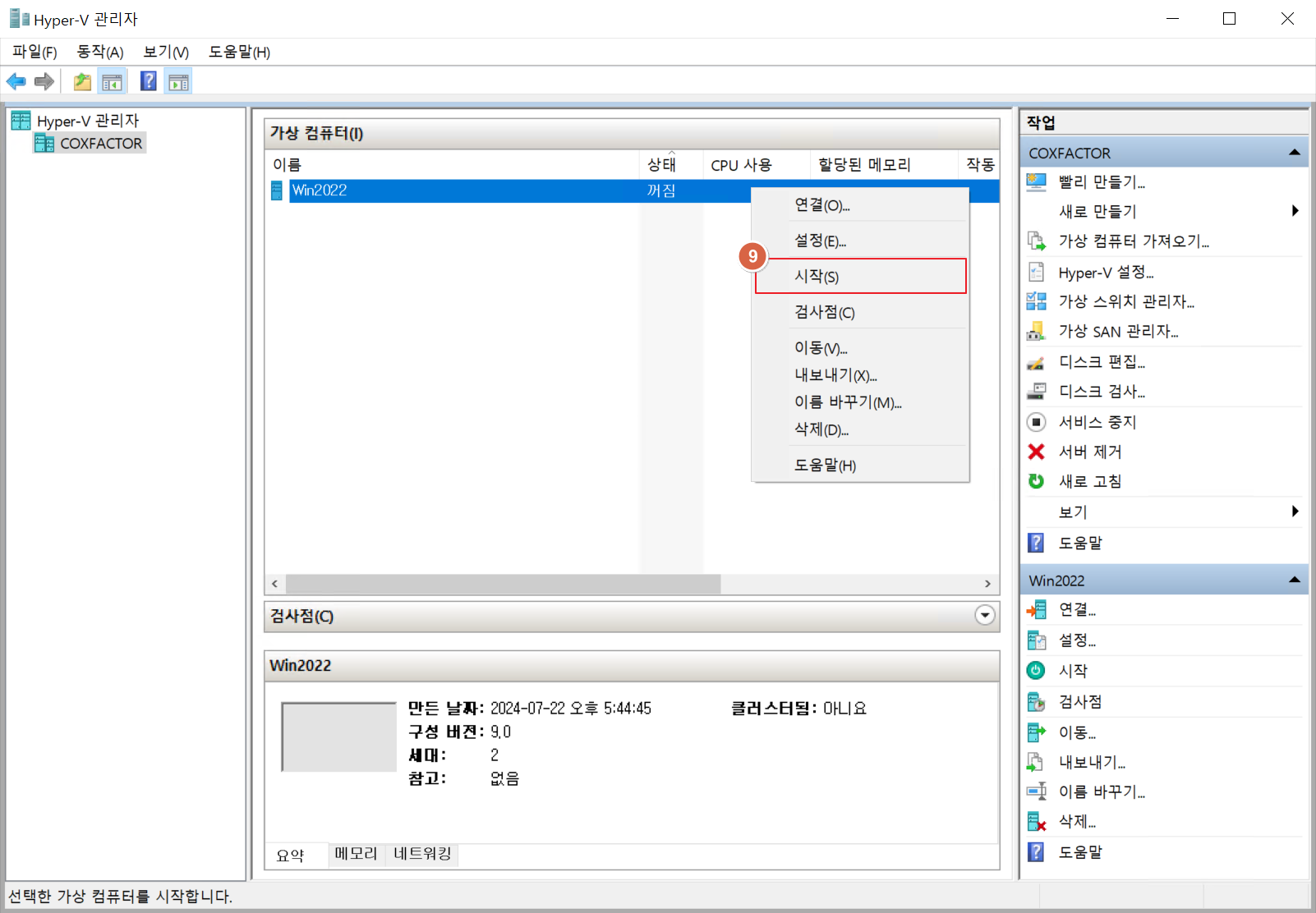Screen dimensions: 1316x913
Task: Switch to the 메모리 tab
Action: (x=356, y=854)
